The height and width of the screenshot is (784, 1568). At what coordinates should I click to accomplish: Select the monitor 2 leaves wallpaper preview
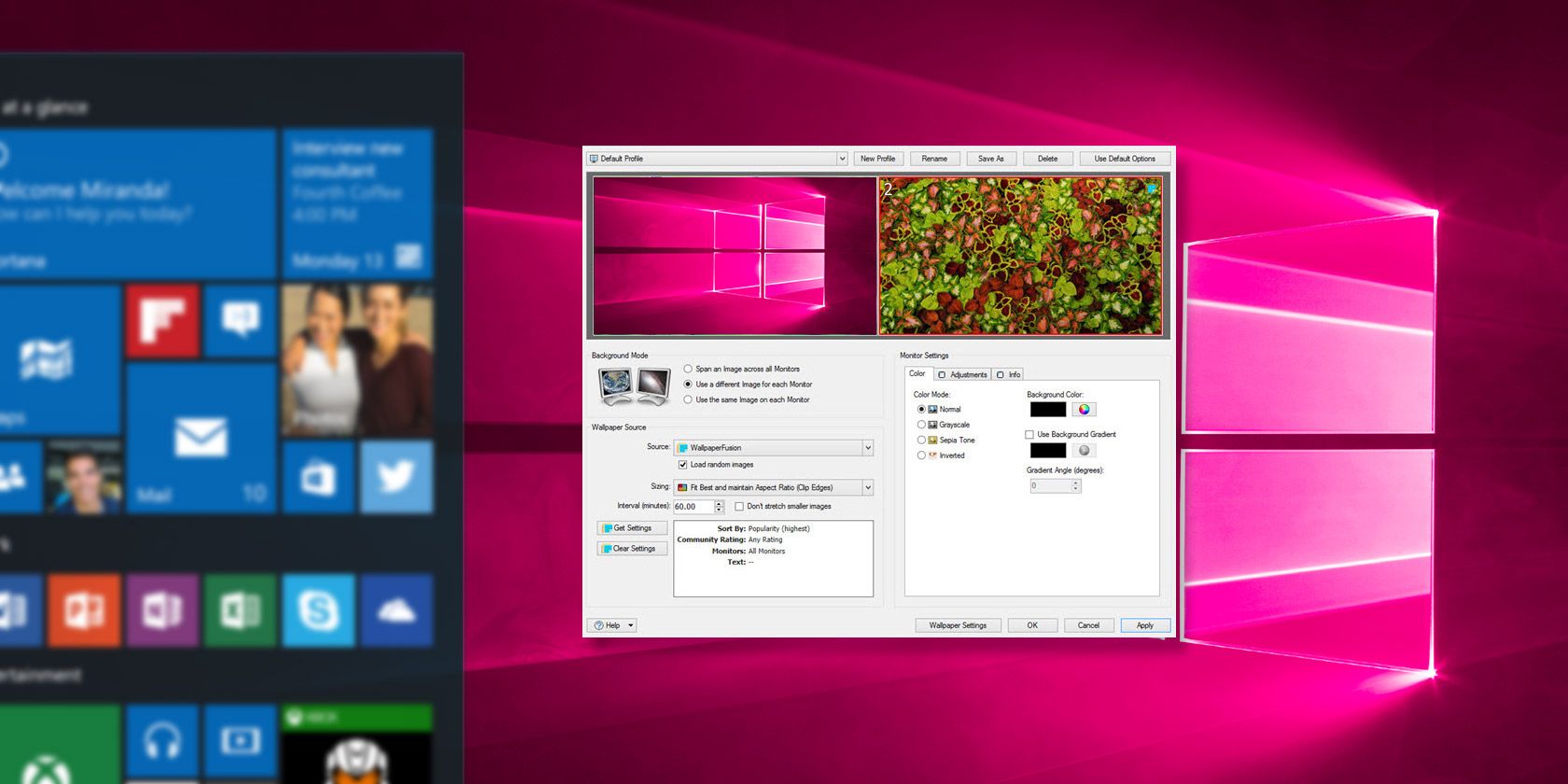pyautogui.click(x=1020, y=256)
